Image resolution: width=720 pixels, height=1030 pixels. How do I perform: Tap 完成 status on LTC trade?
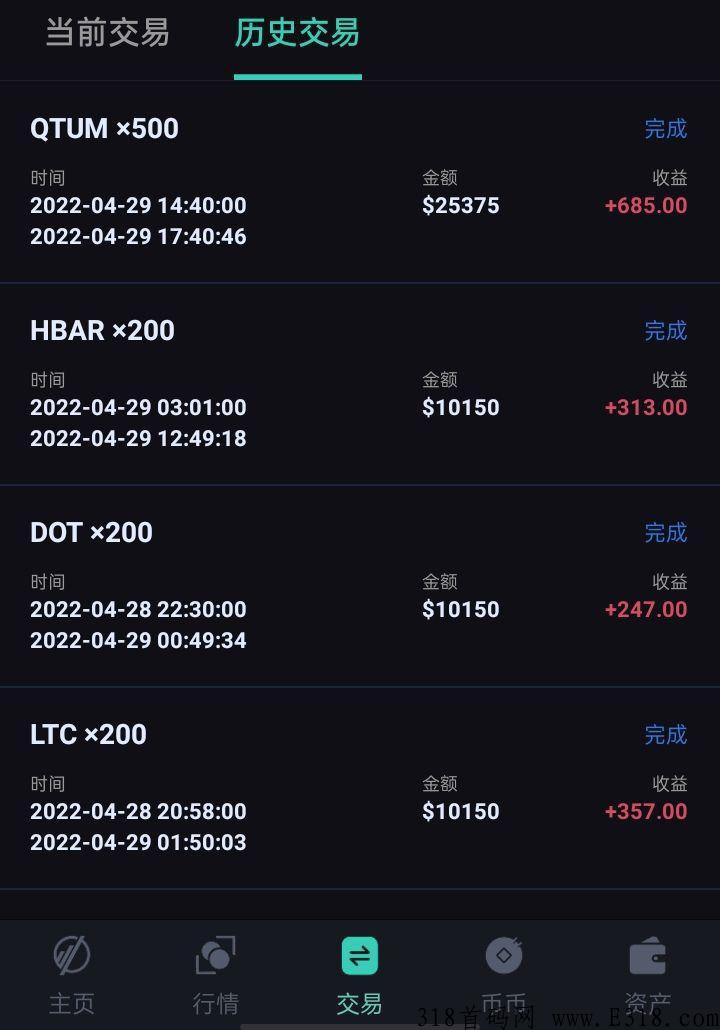pyautogui.click(x=665, y=734)
